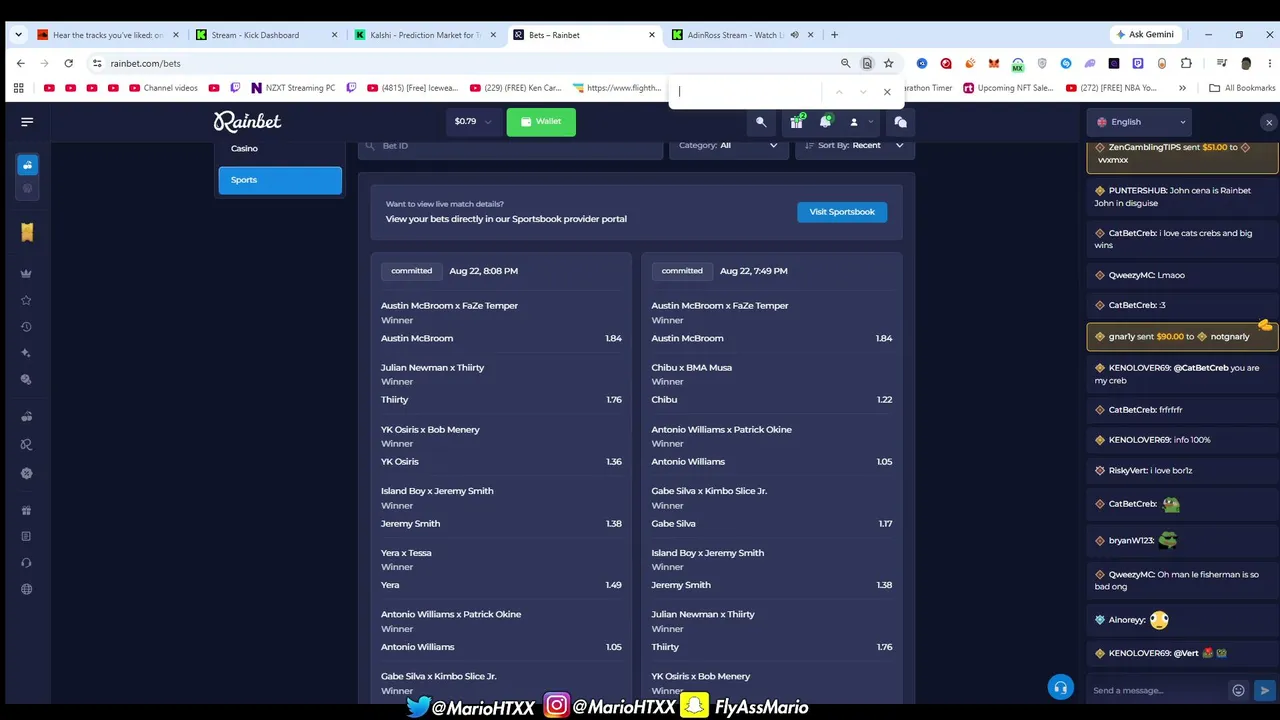Toggle the chat bubbles icon
The width and height of the screenshot is (1280, 720).
[900, 122]
